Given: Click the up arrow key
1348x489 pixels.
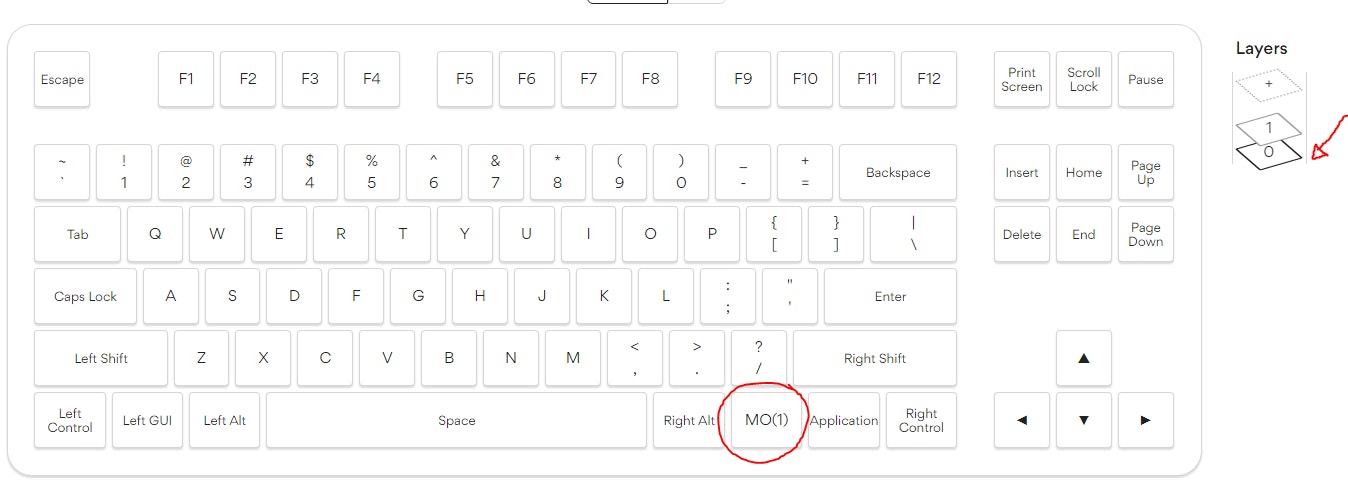Looking at the screenshot, I should pyautogui.click(x=1083, y=358).
